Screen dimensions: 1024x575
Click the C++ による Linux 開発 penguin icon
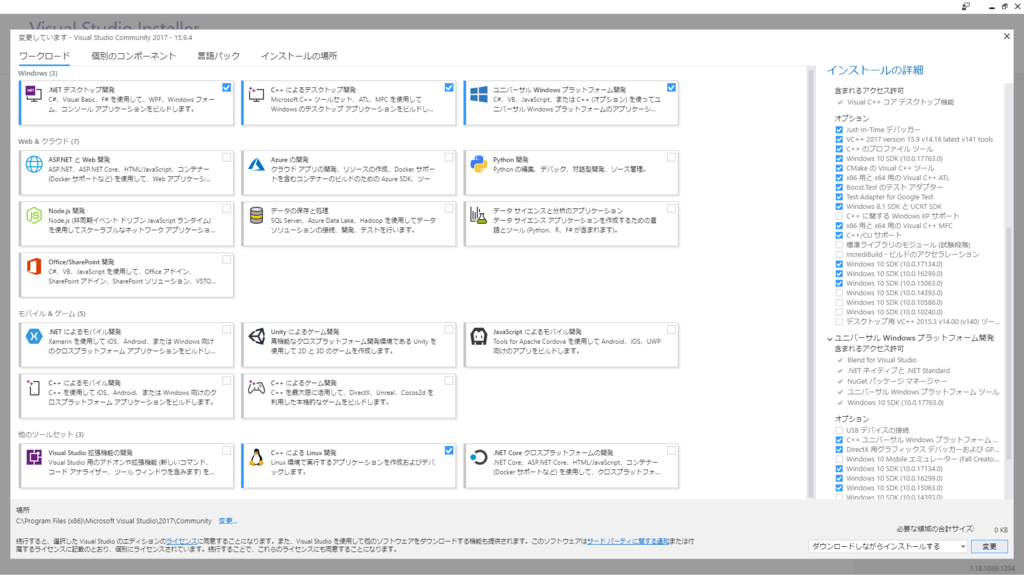(x=256, y=457)
